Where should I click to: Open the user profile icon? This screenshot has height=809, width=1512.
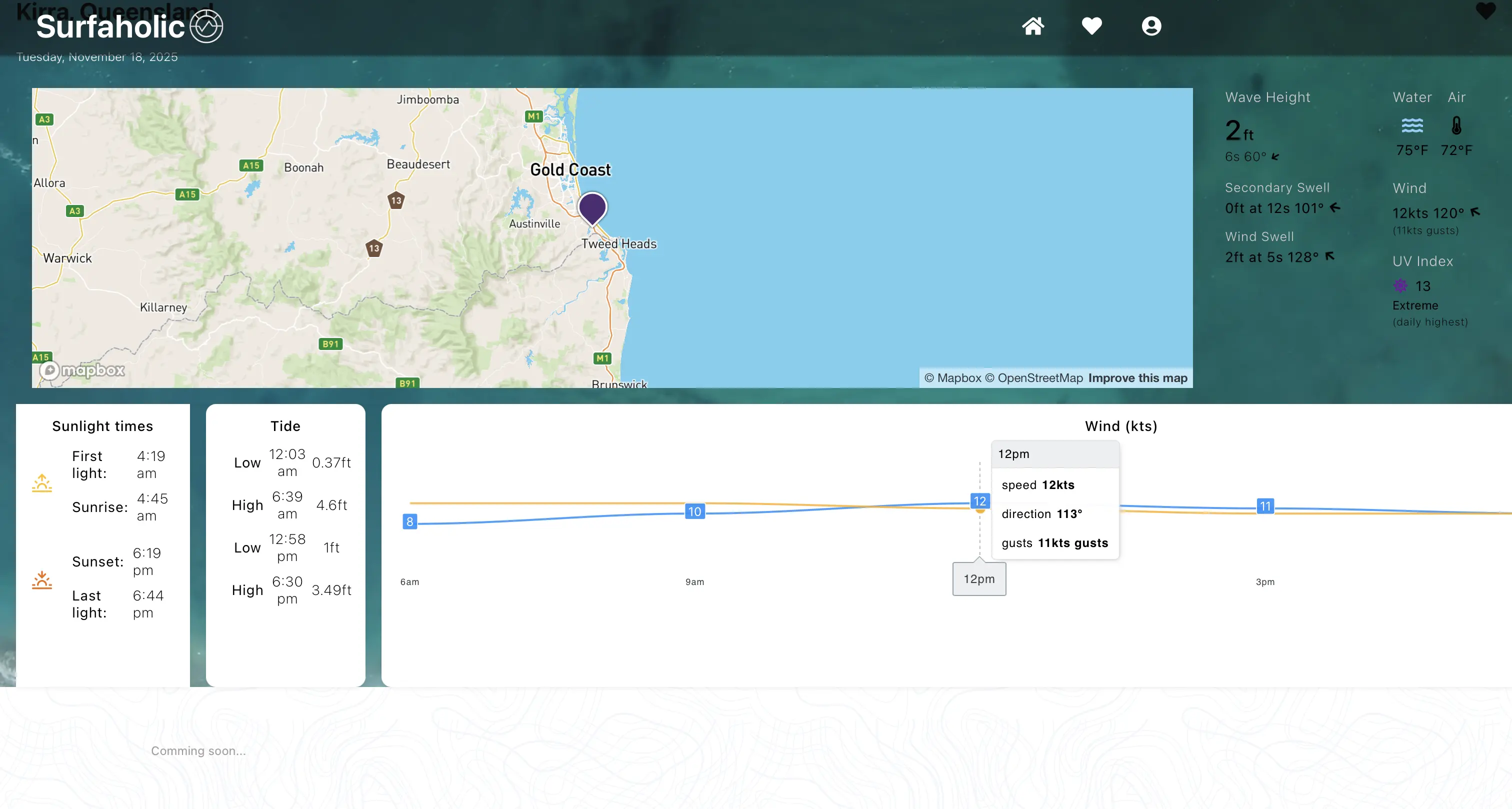pyautogui.click(x=1151, y=26)
